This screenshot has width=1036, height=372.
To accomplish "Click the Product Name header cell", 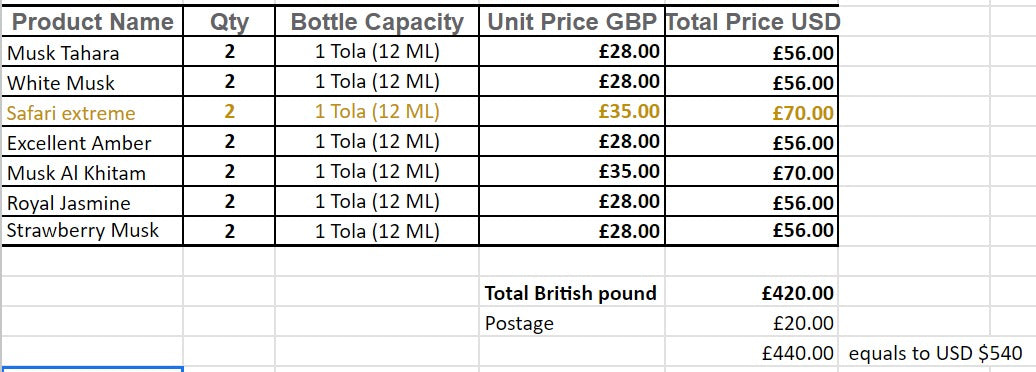I will pyautogui.click(x=92, y=22).
